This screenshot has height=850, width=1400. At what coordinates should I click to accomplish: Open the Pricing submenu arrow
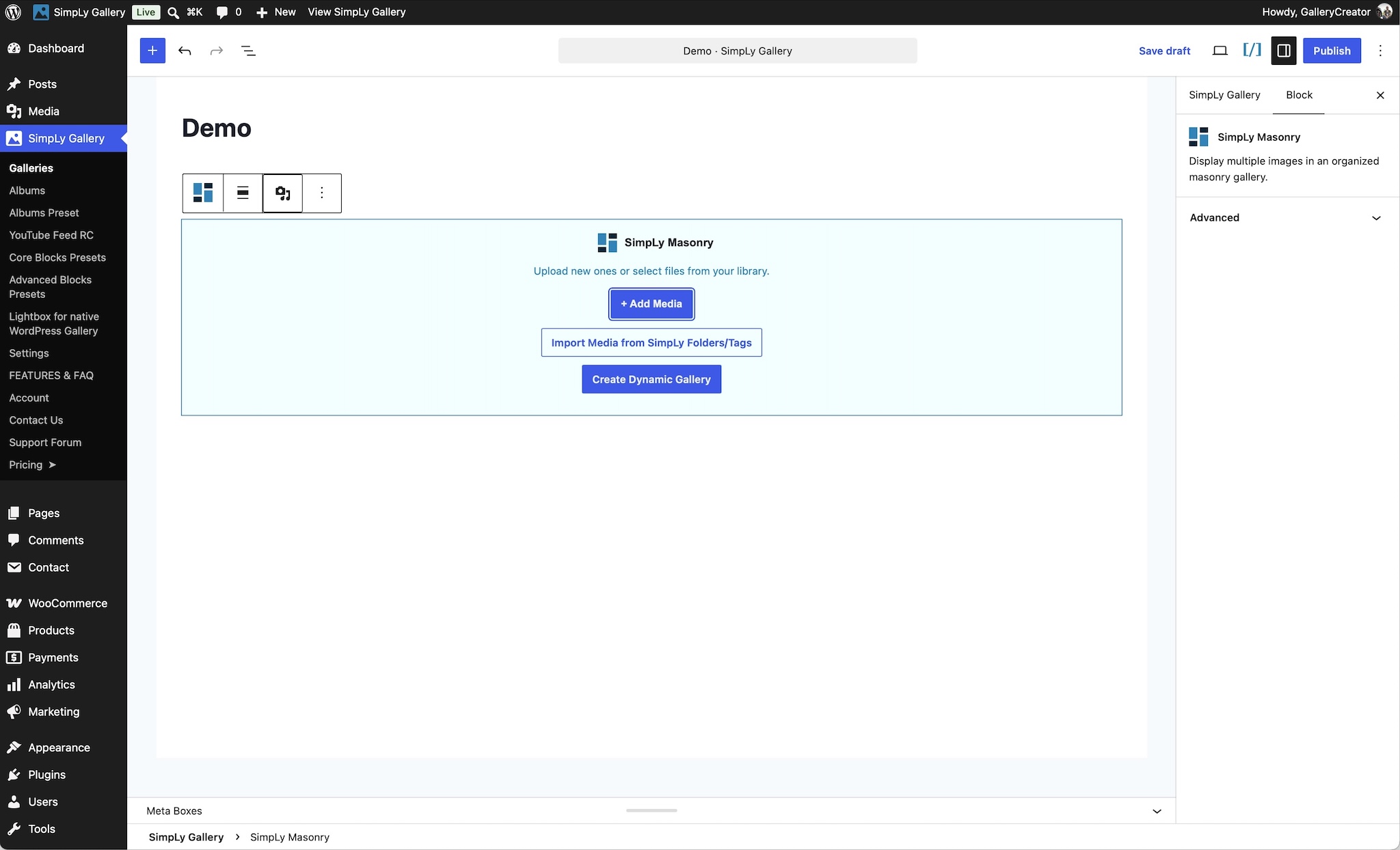pyautogui.click(x=52, y=465)
